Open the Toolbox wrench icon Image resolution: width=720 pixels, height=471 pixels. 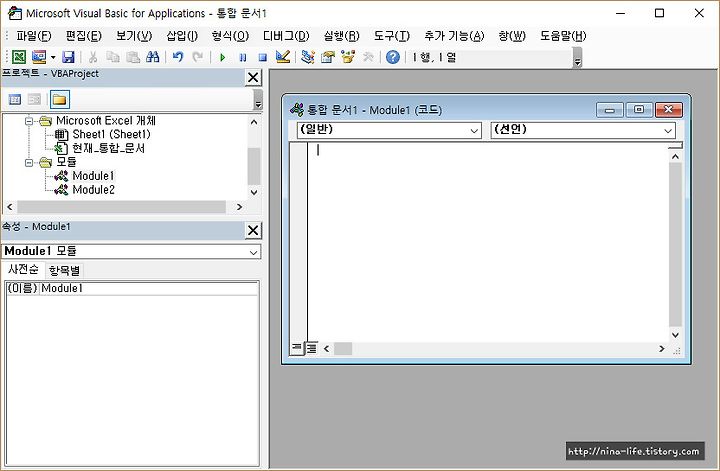[368, 57]
